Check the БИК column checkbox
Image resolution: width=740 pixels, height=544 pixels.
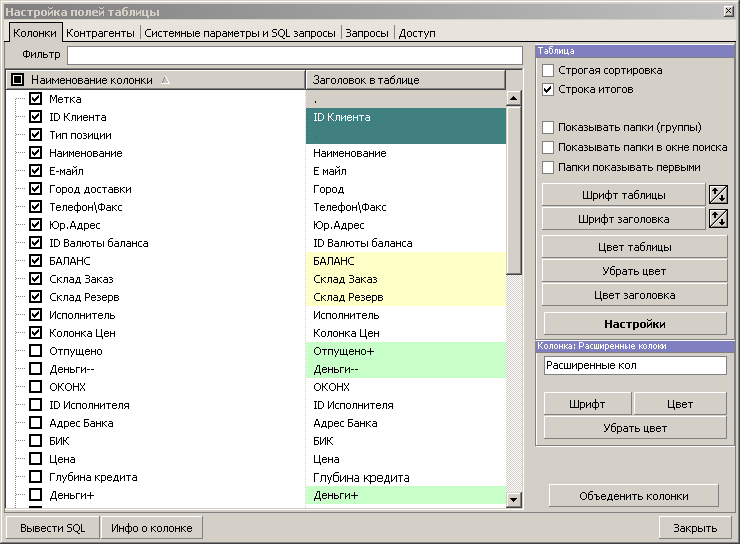click(x=35, y=441)
